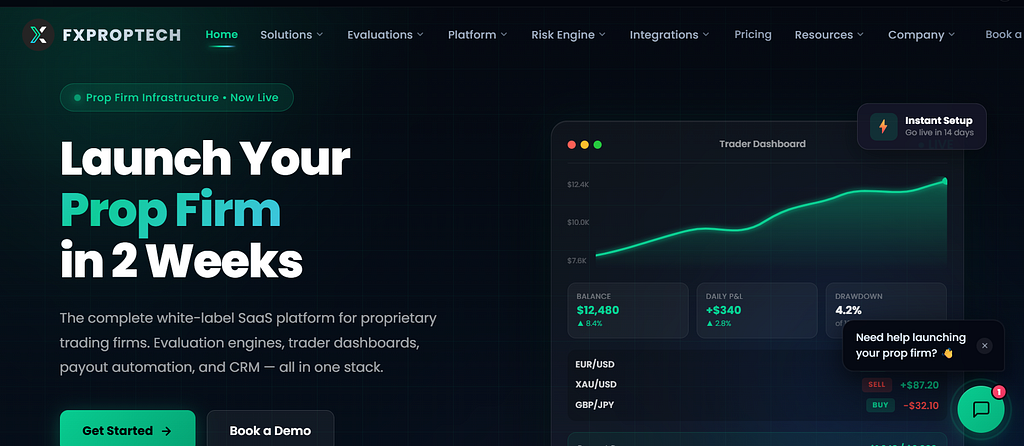Expand the Integrations chevron arrow
Screen dimensions: 1024x446
coord(707,35)
